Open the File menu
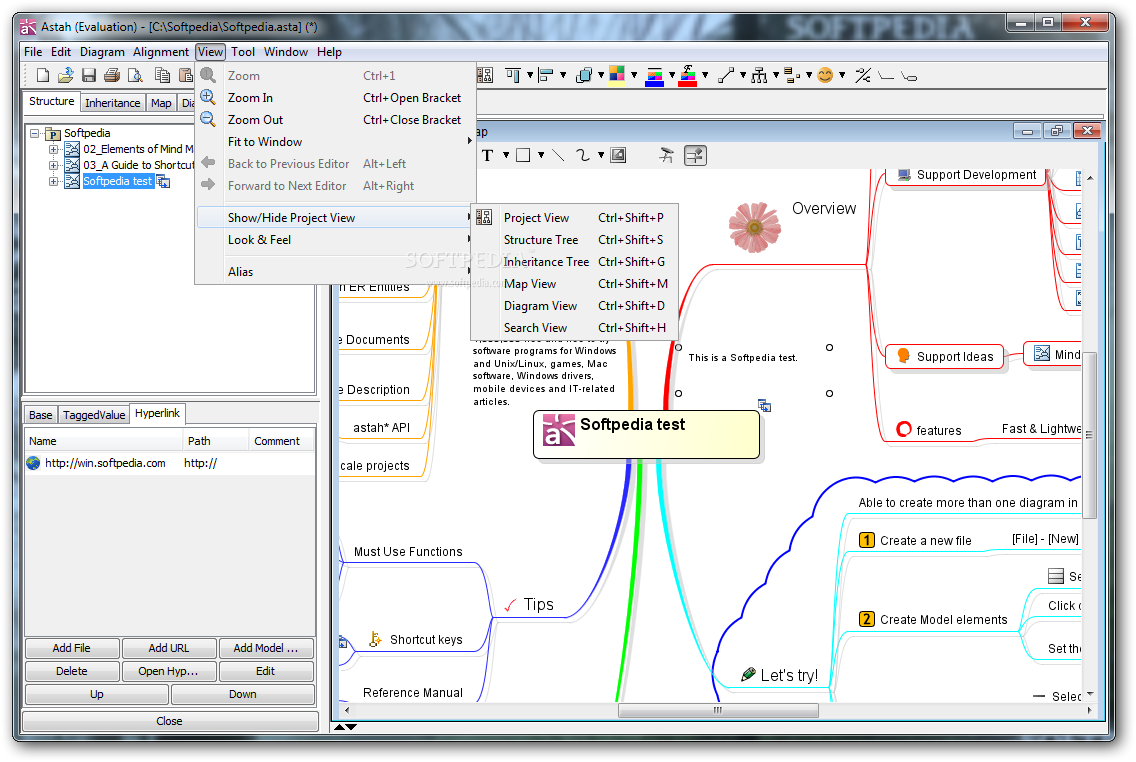The height and width of the screenshot is (762, 1136). click(x=33, y=52)
